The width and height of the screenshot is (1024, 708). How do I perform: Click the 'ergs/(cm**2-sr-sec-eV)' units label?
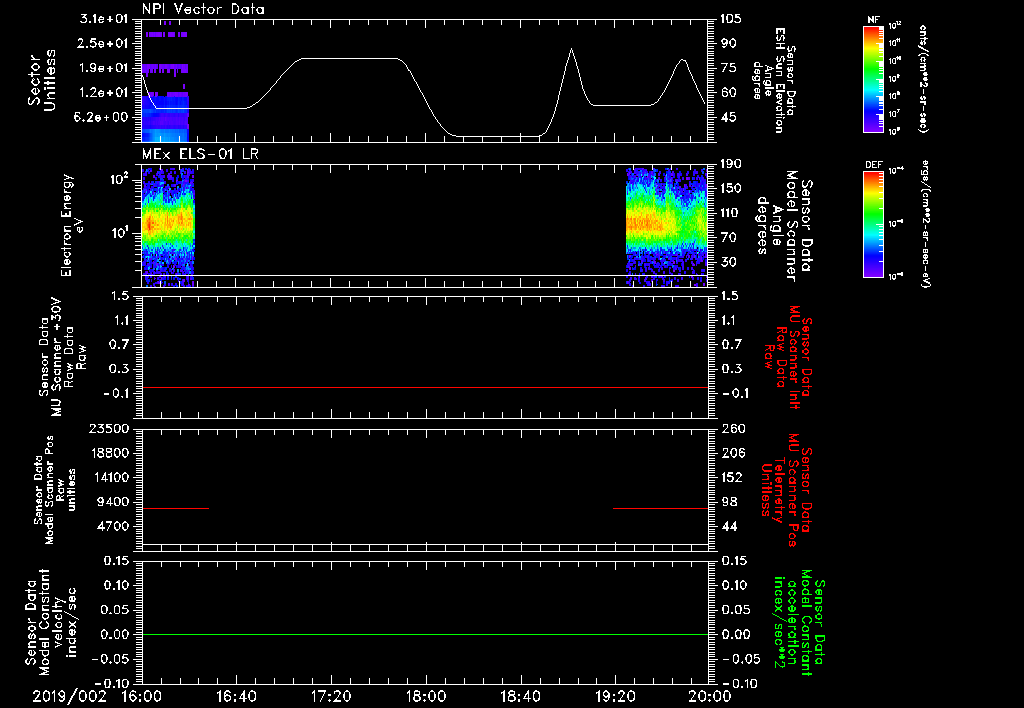point(927,223)
